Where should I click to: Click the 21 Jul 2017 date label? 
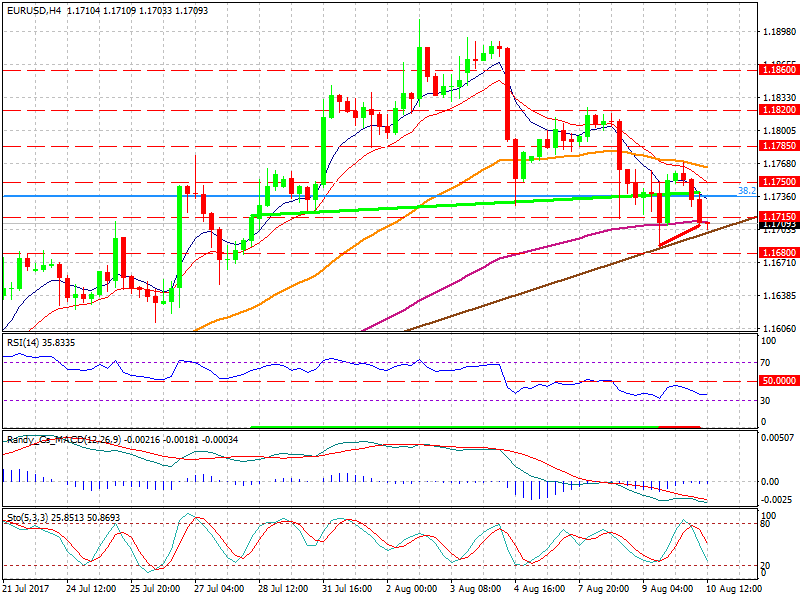(25, 590)
